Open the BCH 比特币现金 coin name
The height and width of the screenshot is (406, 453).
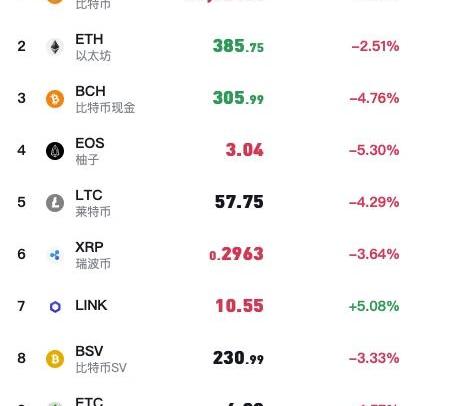coord(105,99)
